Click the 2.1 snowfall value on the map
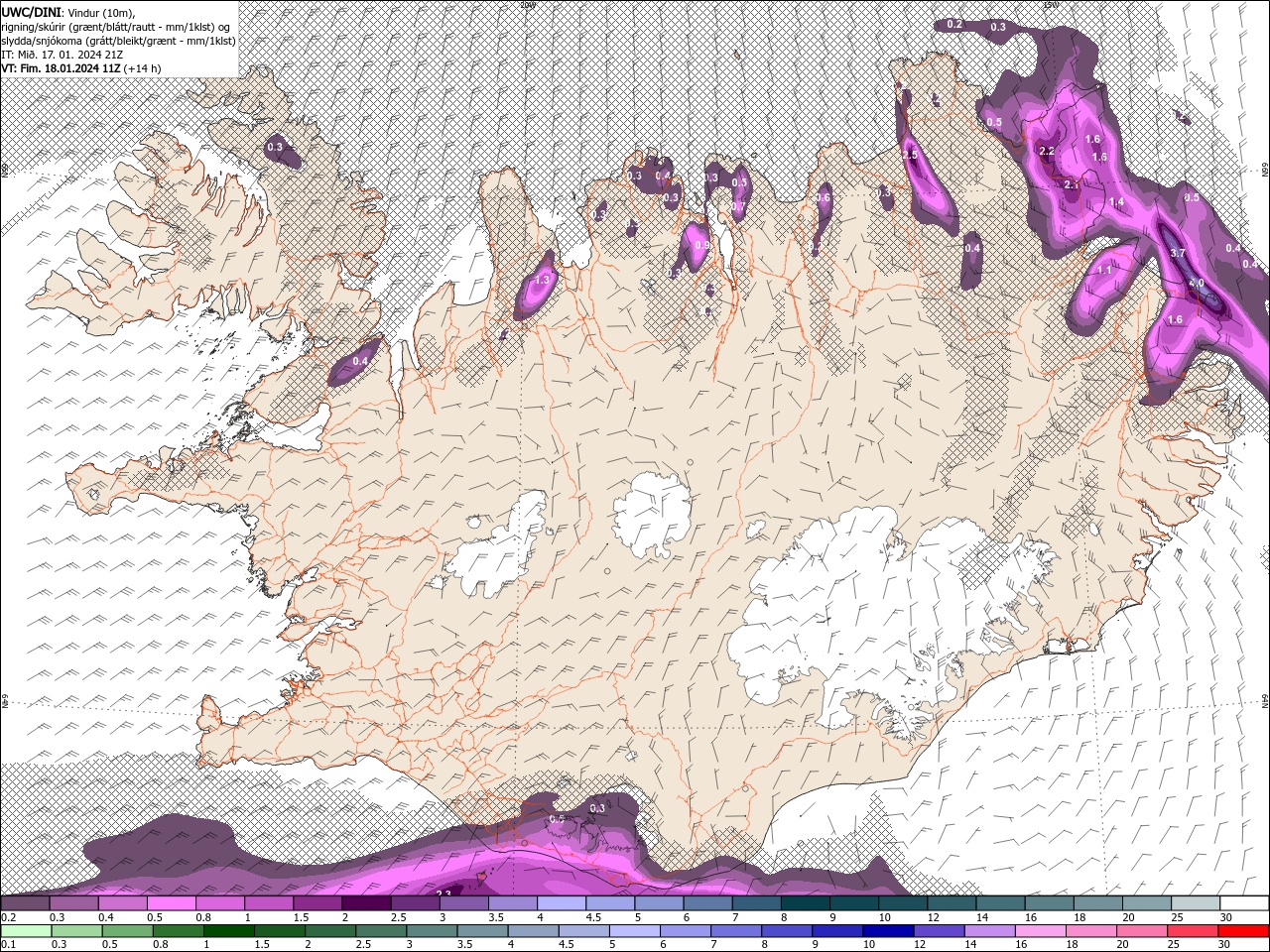The height and width of the screenshot is (952, 1270). [1072, 183]
